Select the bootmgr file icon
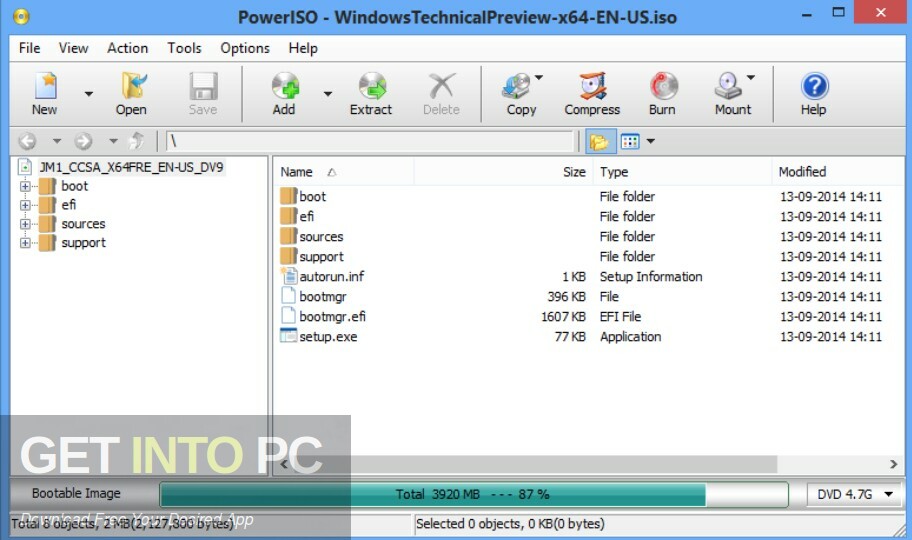The height and width of the screenshot is (540, 912). pos(288,296)
